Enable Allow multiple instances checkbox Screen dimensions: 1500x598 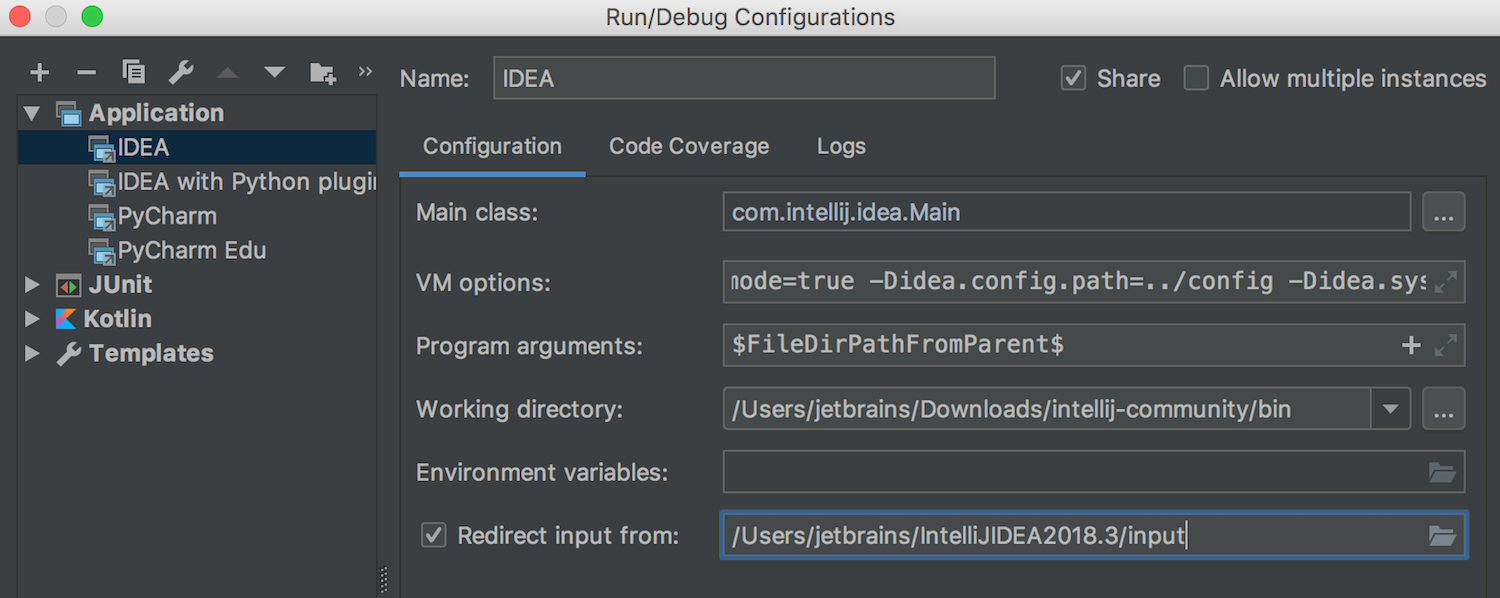coord(1196,78)
